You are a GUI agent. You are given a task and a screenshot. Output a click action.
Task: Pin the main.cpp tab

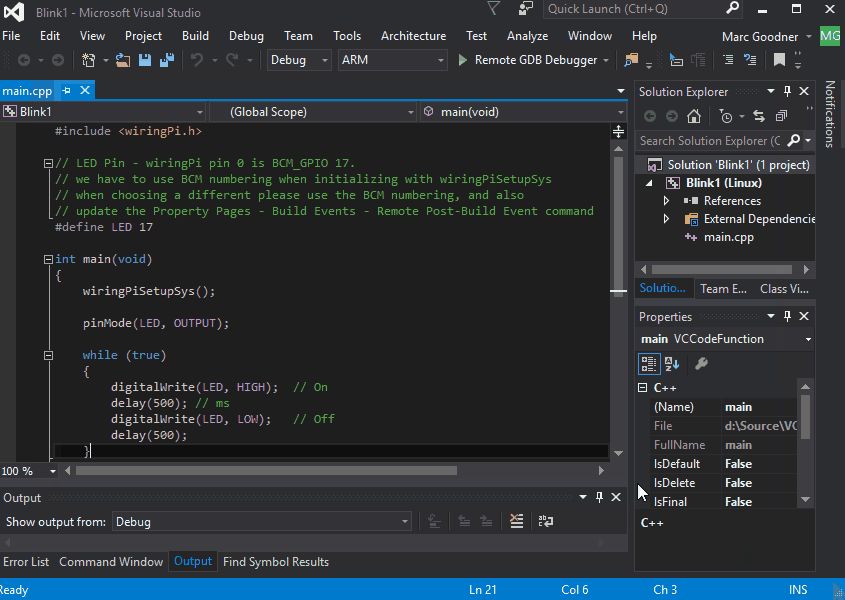66,91
